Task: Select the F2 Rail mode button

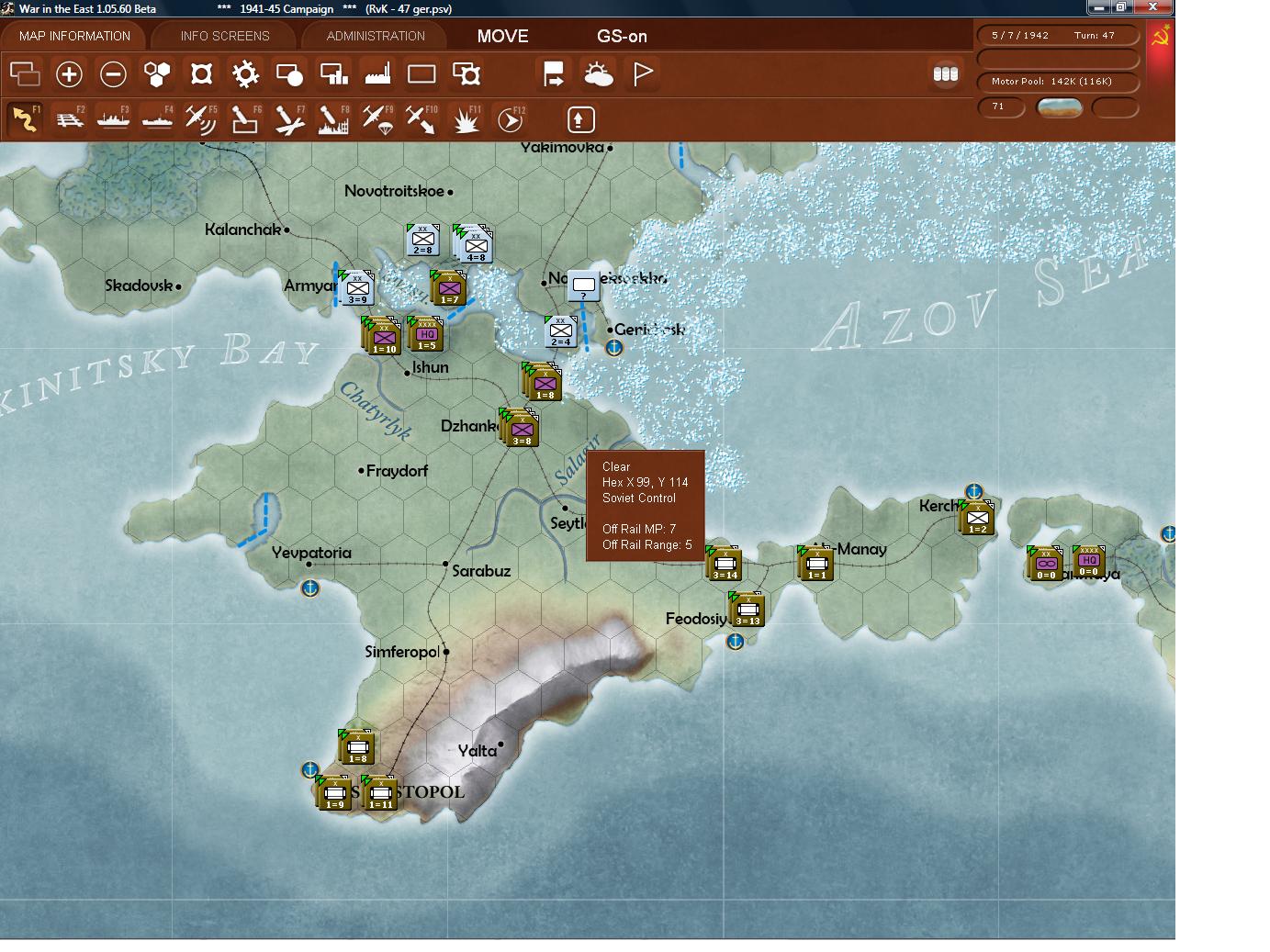Action: (69, 119)
